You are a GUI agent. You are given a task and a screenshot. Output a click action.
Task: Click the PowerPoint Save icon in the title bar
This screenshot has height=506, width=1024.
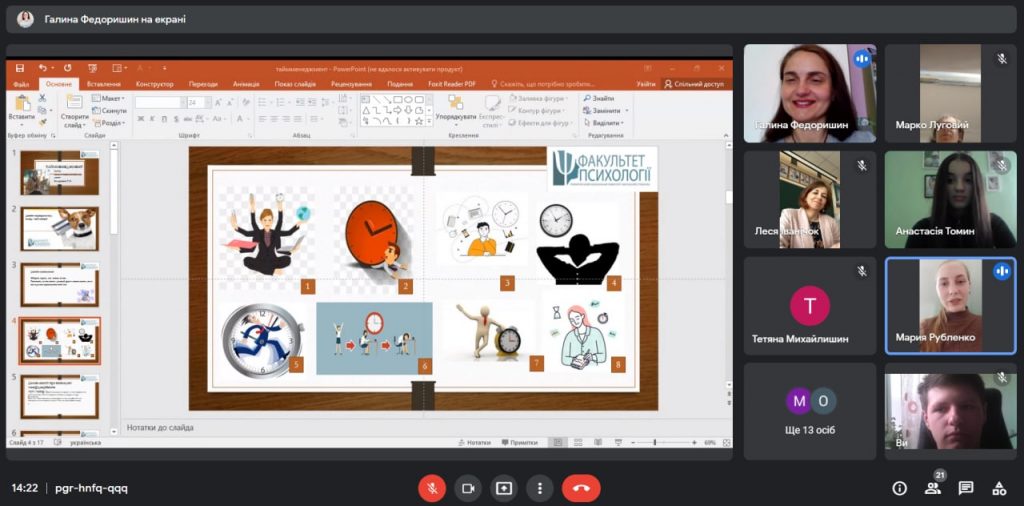(21, 68)
